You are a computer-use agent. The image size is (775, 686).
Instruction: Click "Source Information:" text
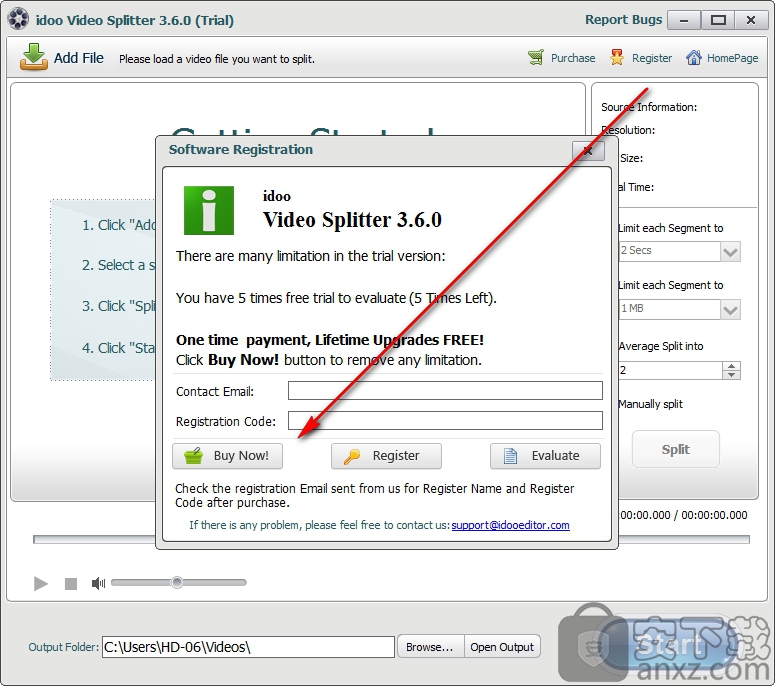coord(649,107)
